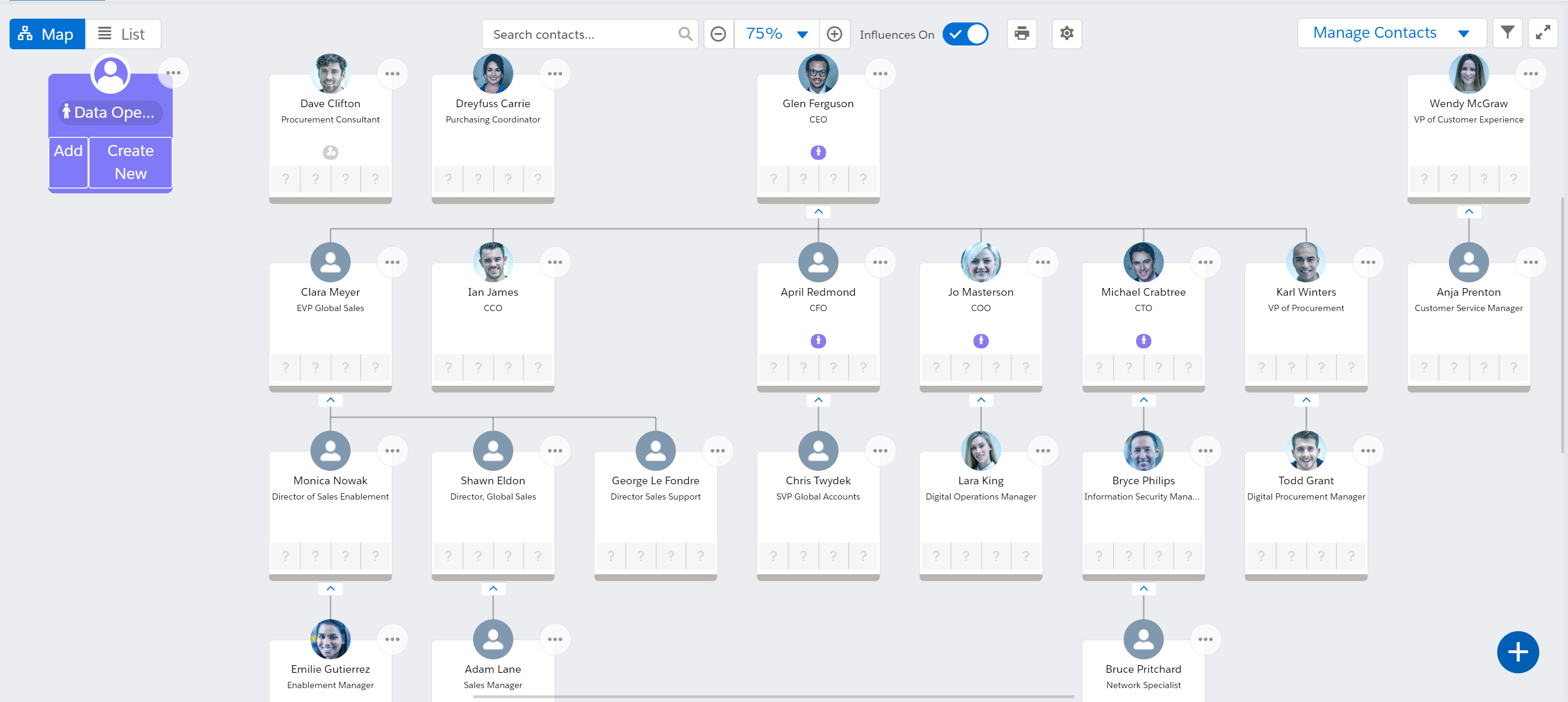Collapse reports under Clara Meyer
Image resolution: width=1568 pixels, height=702 pixels.
coord(331,401)
